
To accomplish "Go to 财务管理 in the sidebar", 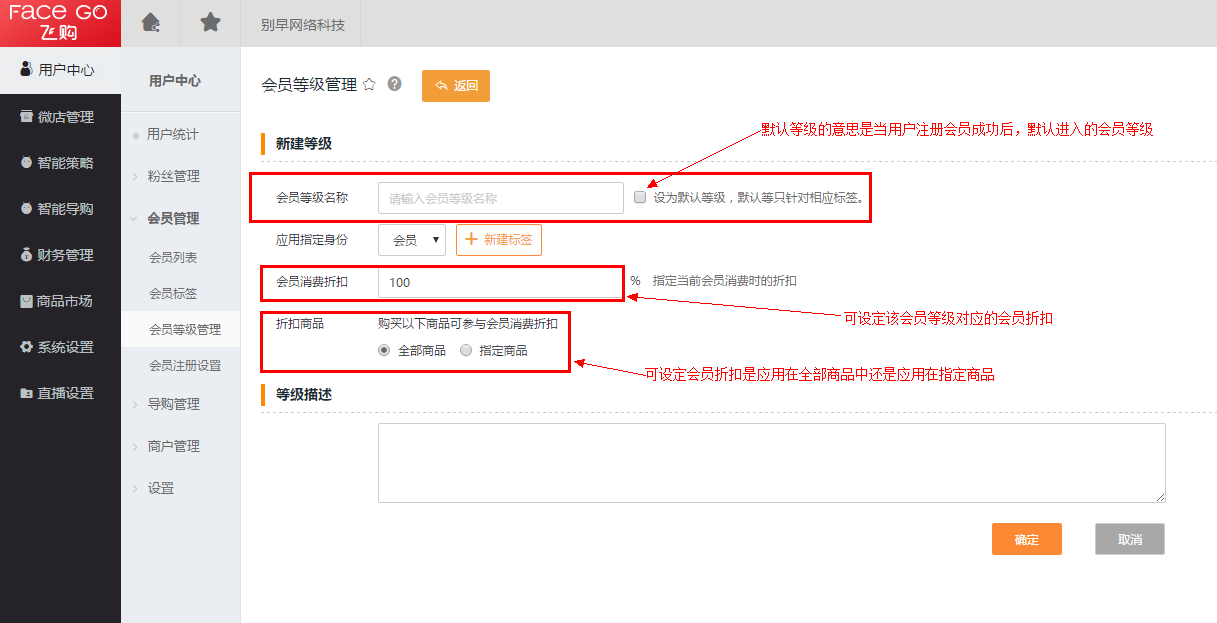I will click(60, 255).
